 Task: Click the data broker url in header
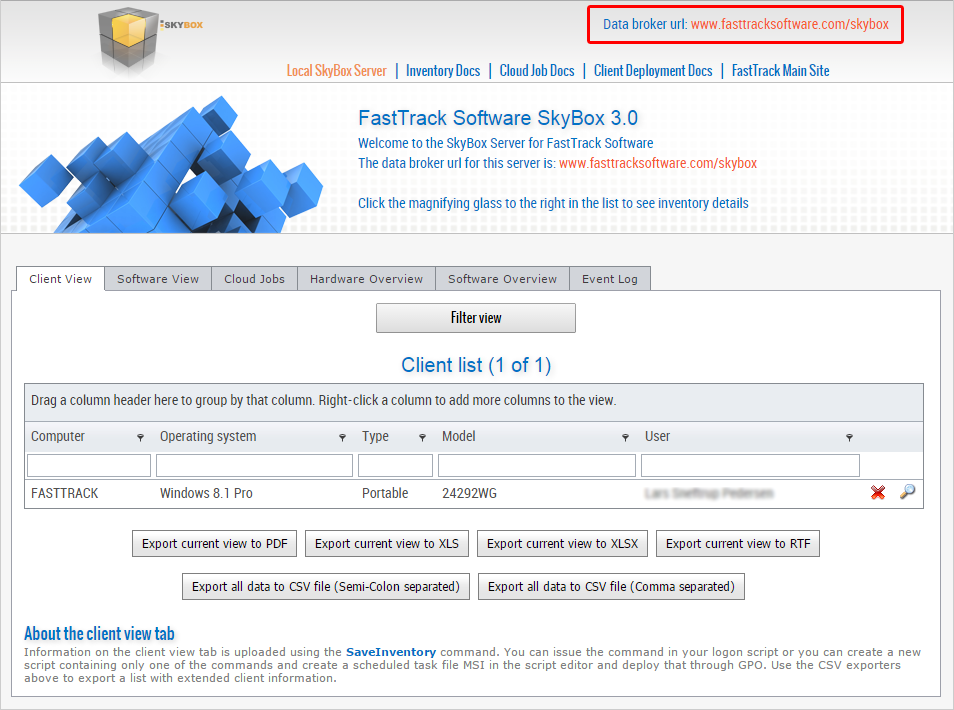(x=789, y=24)
